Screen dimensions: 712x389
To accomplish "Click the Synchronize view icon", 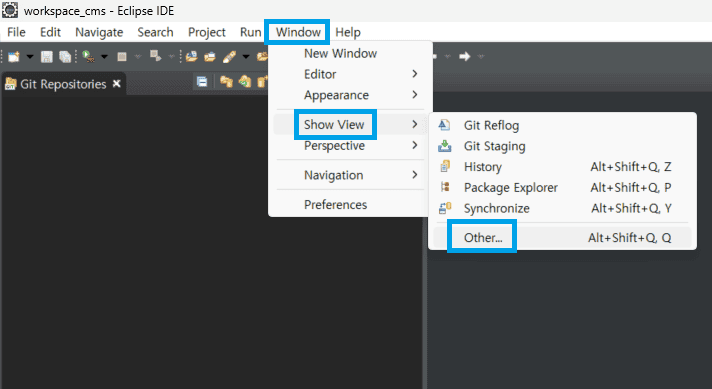I will pos(445,208).
